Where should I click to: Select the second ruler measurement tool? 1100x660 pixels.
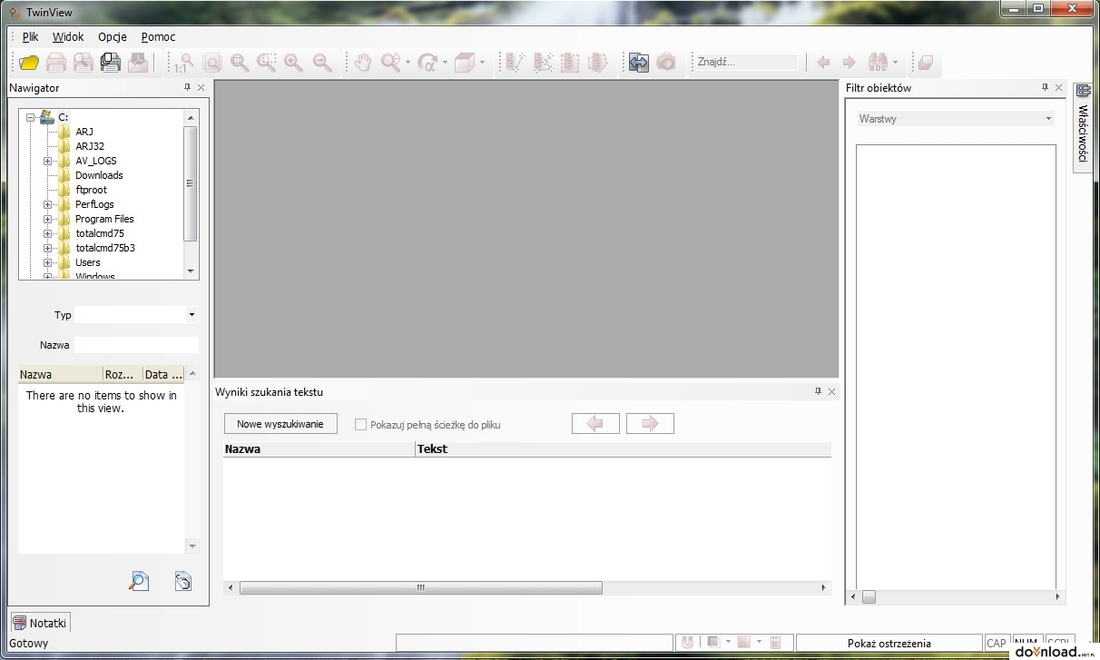(x=542, y=62)
